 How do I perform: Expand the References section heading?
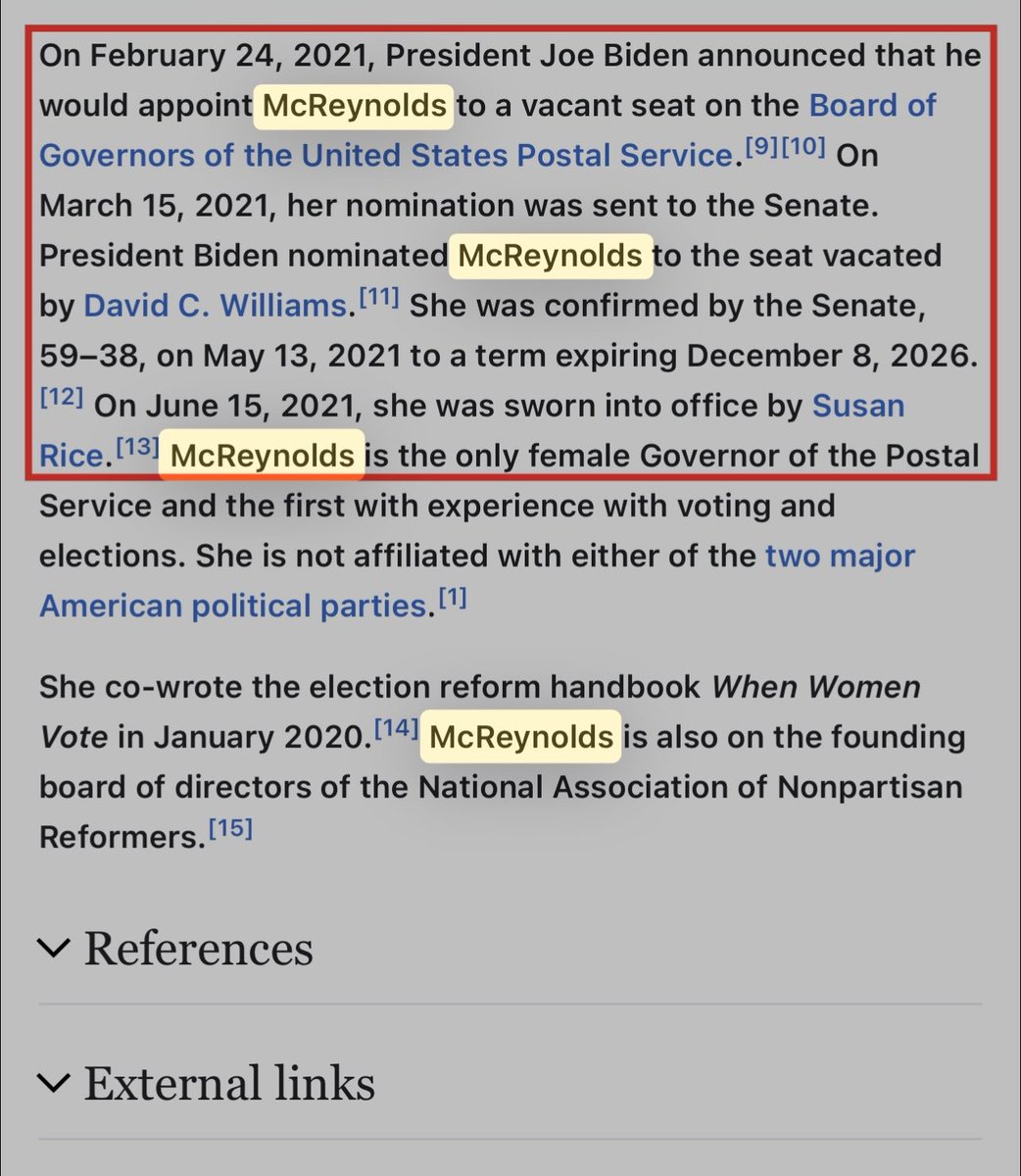coord(199,949)
